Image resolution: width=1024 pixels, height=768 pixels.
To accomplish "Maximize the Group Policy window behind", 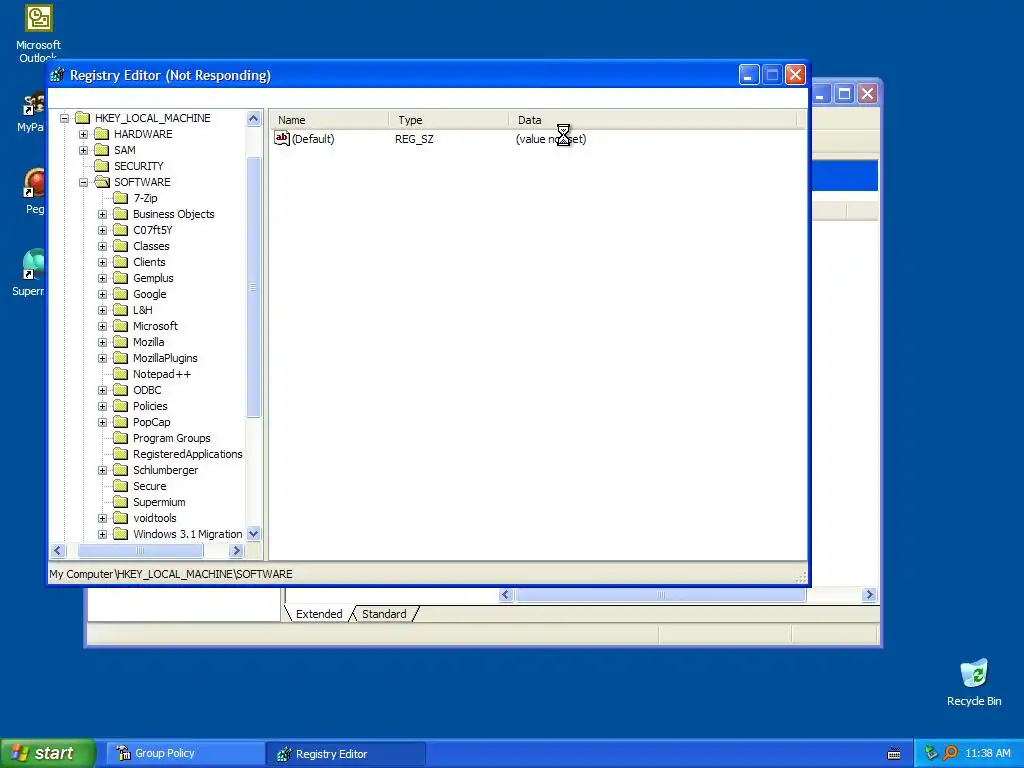I will (x=844, y=94).
